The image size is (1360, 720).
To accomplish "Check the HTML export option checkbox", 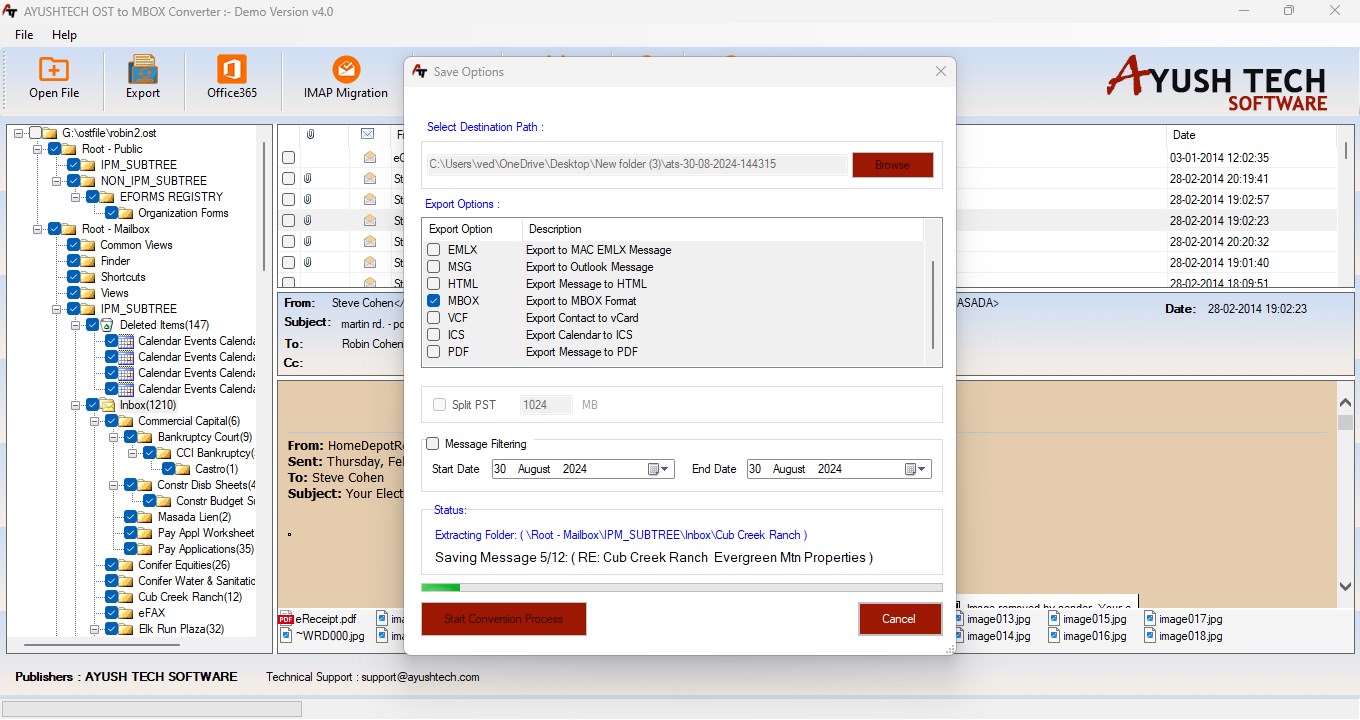I will (434, 284).
